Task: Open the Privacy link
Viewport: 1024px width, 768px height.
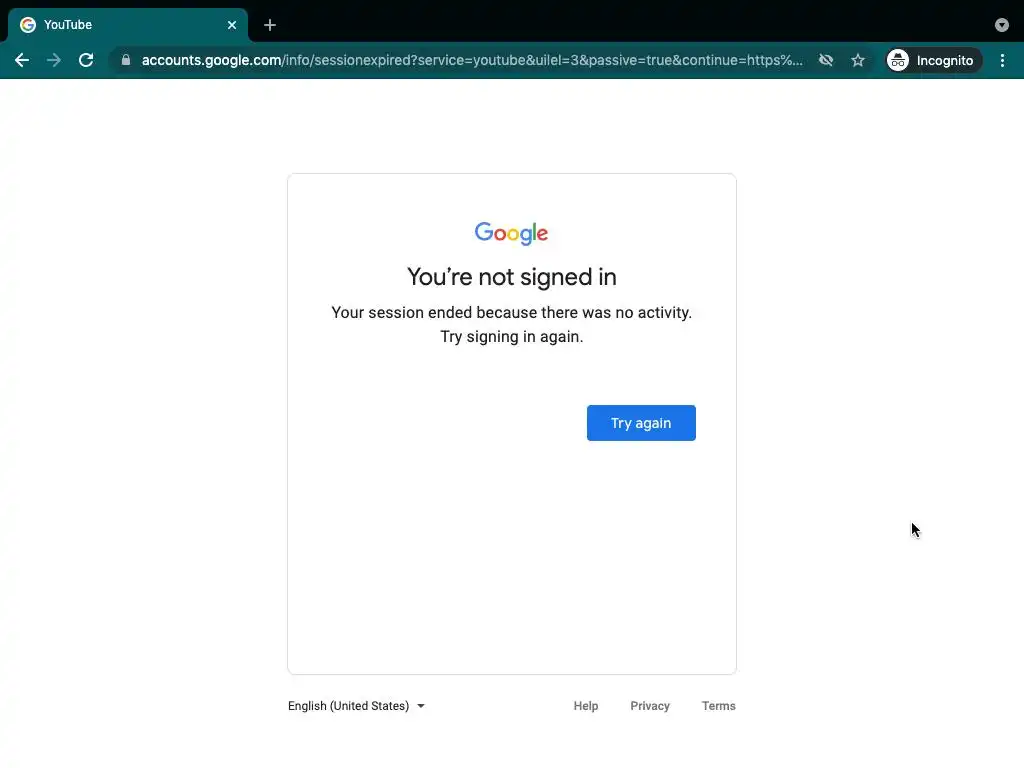Action: (650, 706)
